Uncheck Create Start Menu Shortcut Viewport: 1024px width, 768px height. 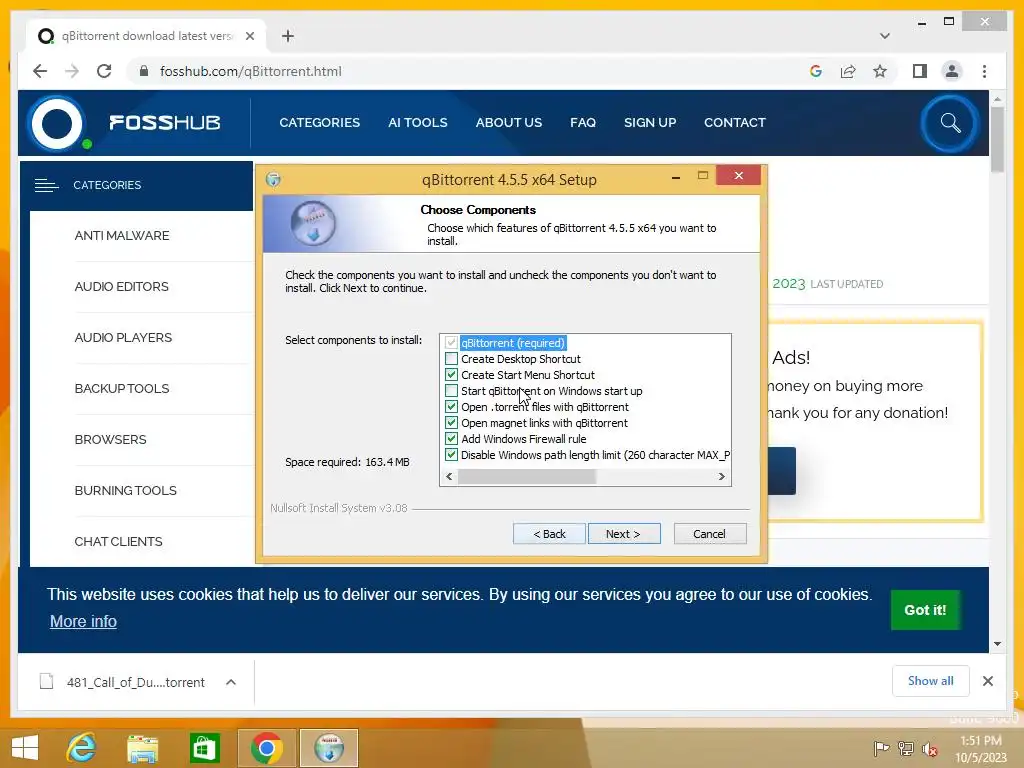click(x=451, y=375)
